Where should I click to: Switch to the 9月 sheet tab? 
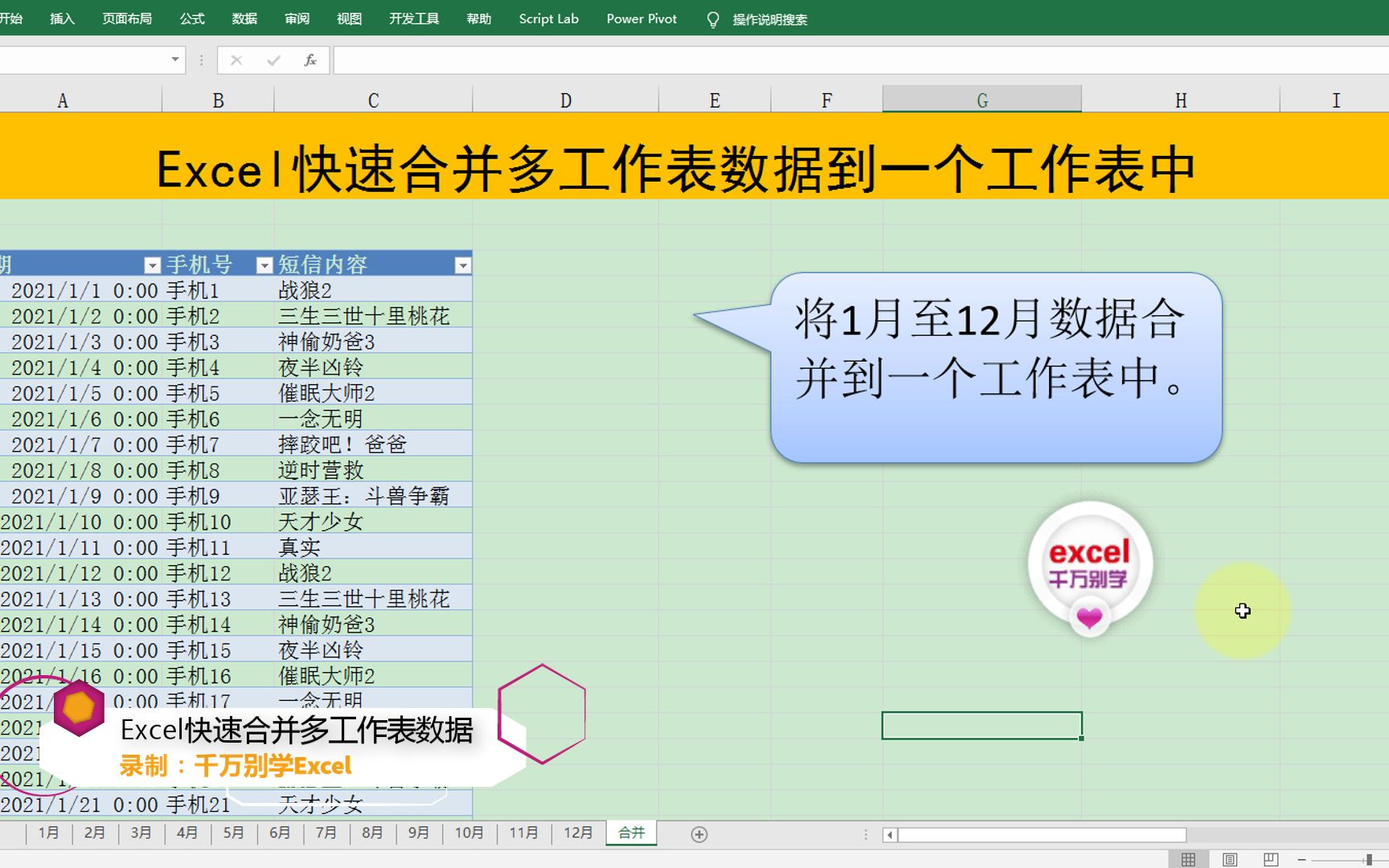point(419,833)
